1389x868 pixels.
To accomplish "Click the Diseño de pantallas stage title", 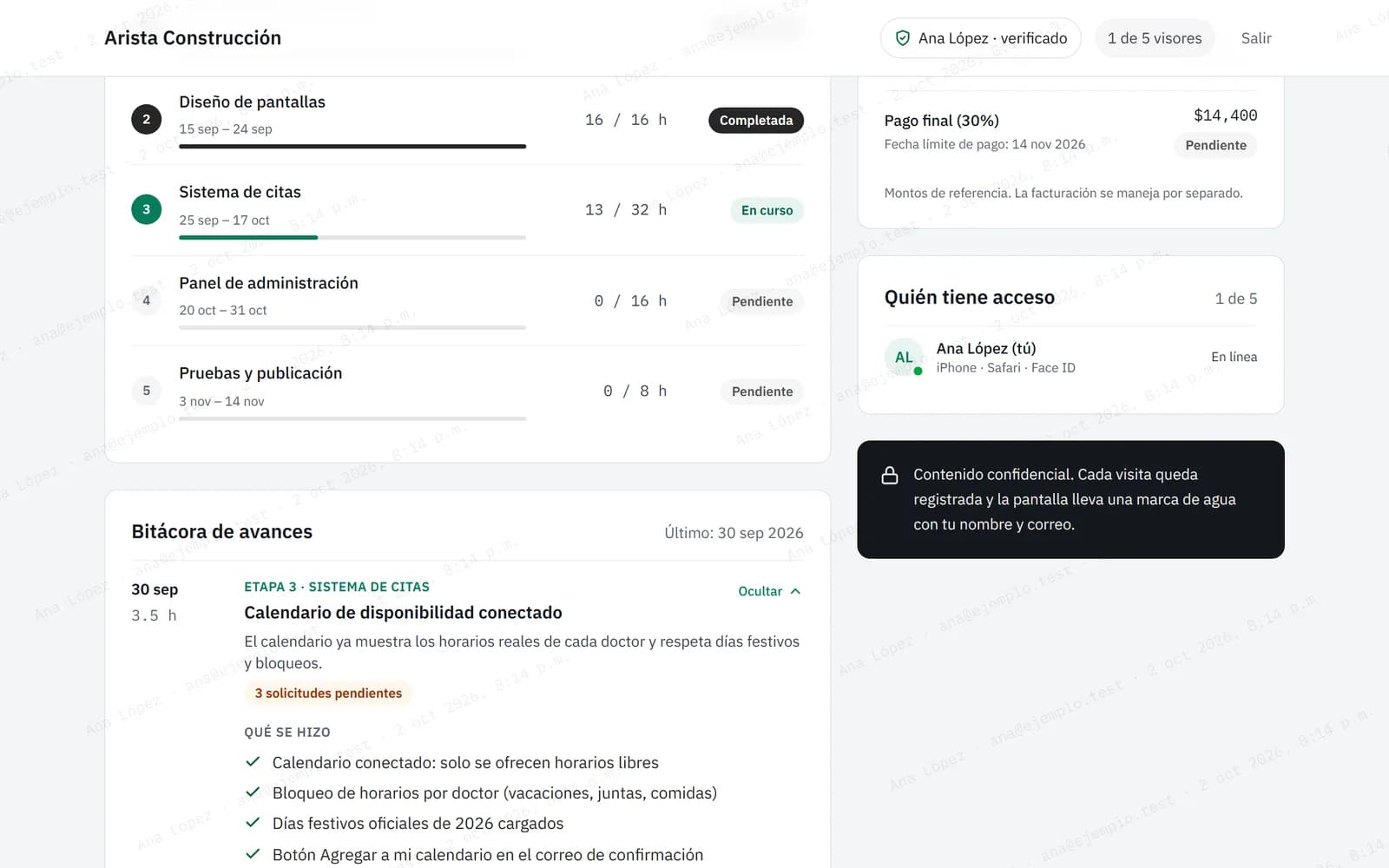I will (x=252, y=102).
